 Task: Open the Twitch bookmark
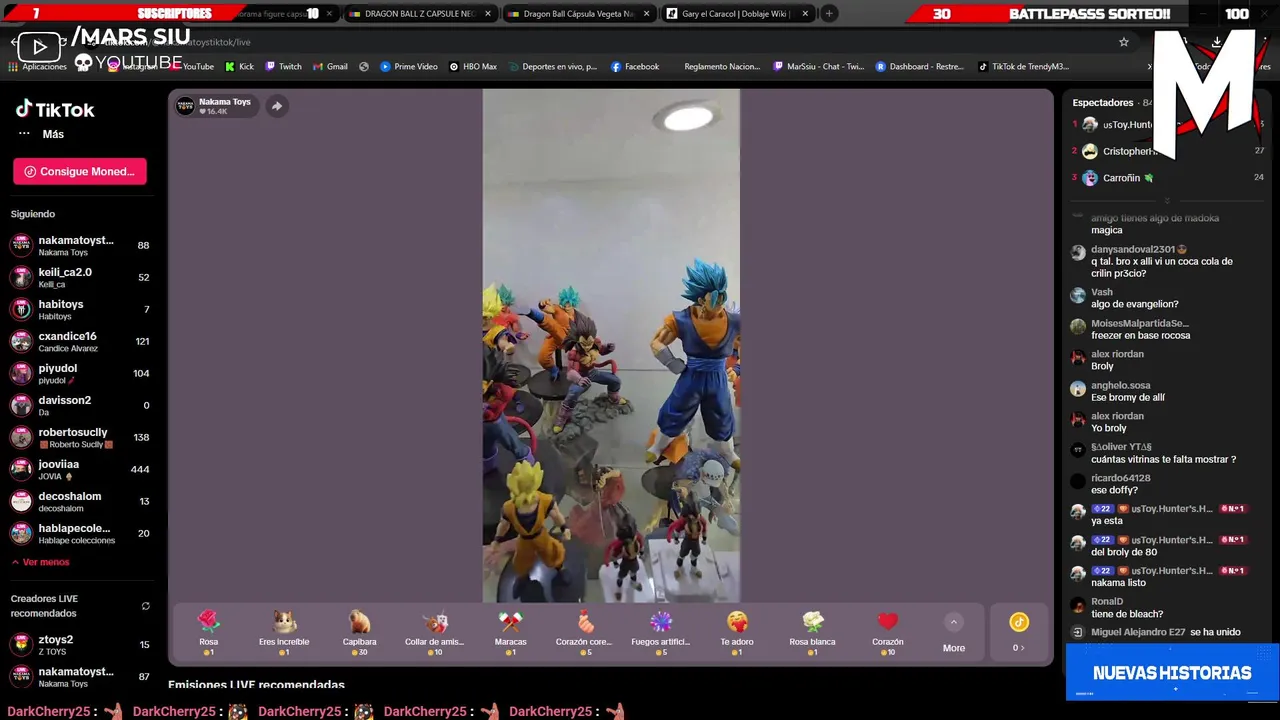point(283,67)
